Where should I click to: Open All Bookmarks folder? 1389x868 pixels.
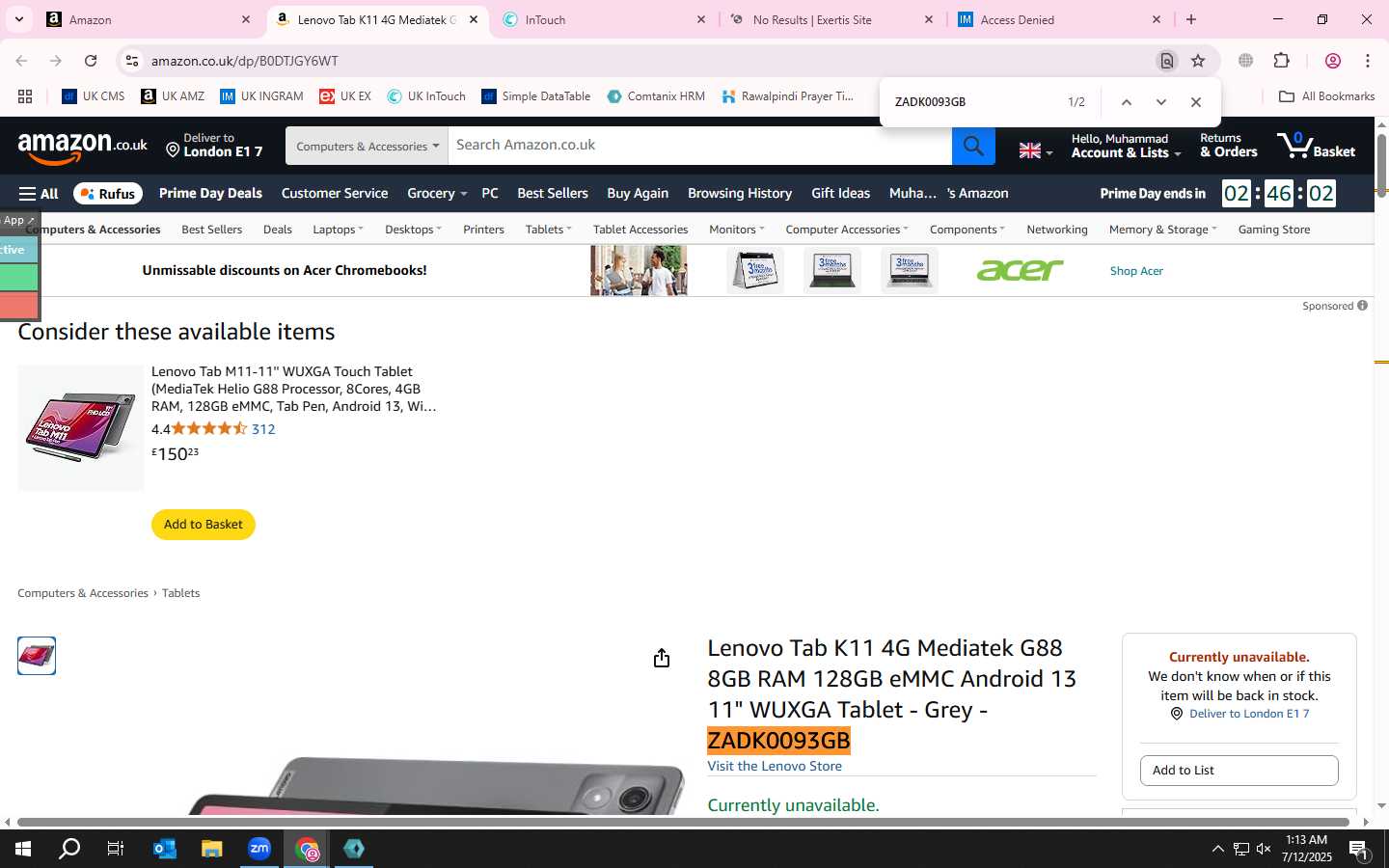(x=1326, y=96)
